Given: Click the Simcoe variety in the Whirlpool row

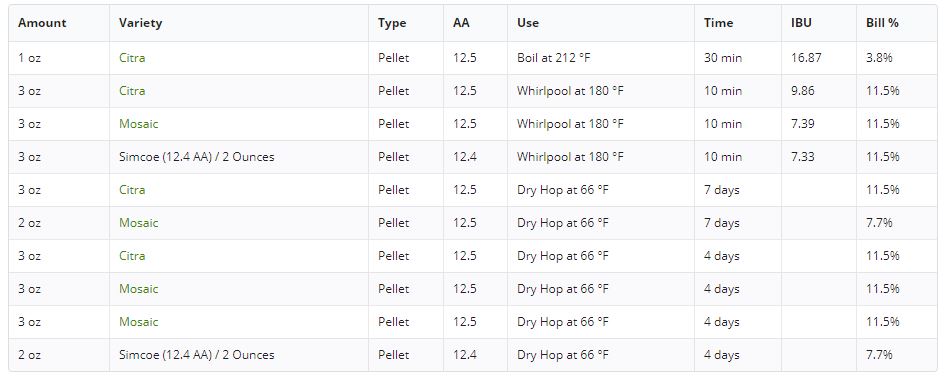Looking at the screenshot, I should [x=197, y=157].
